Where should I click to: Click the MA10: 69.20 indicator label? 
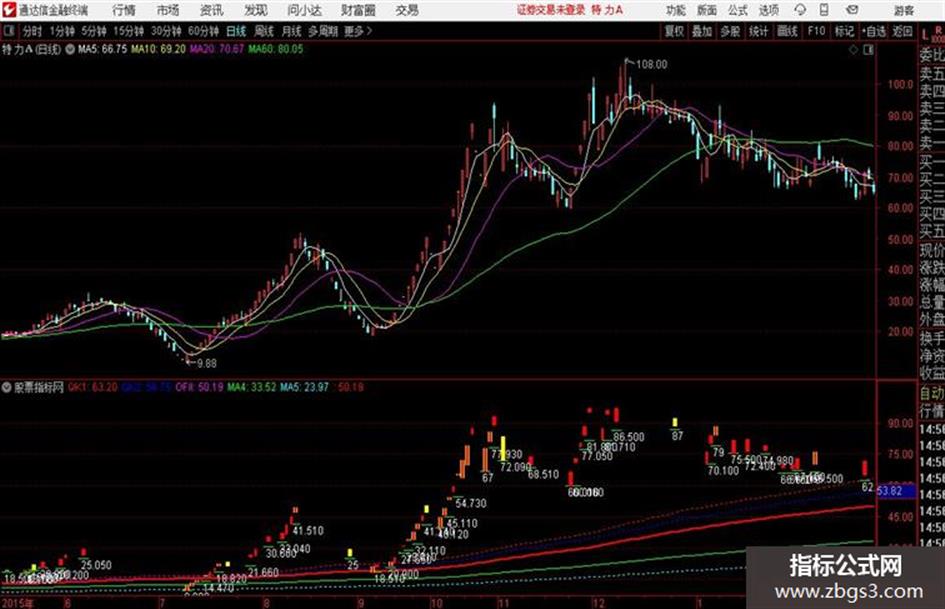pos(159,49)
